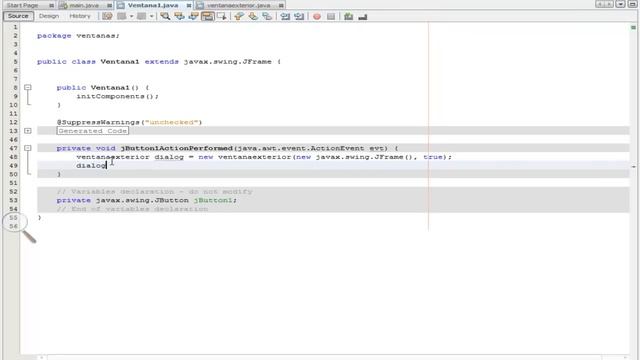
Task: Click the current-line mark in the right error stripe
Action: pos(633,167)
